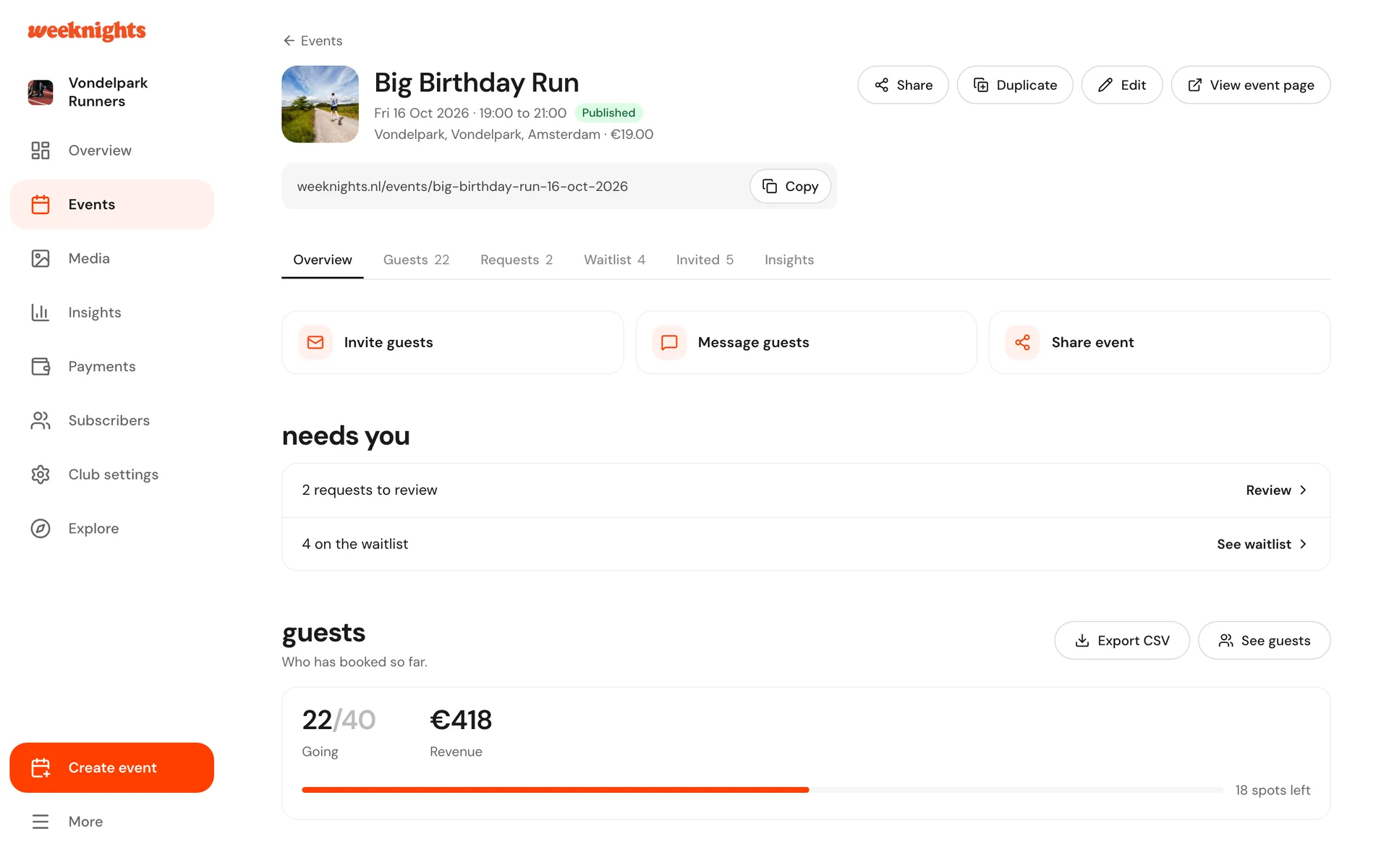Open the Explore page
The width and height of the screenshot is (1389, 868).
click(111, 529)
